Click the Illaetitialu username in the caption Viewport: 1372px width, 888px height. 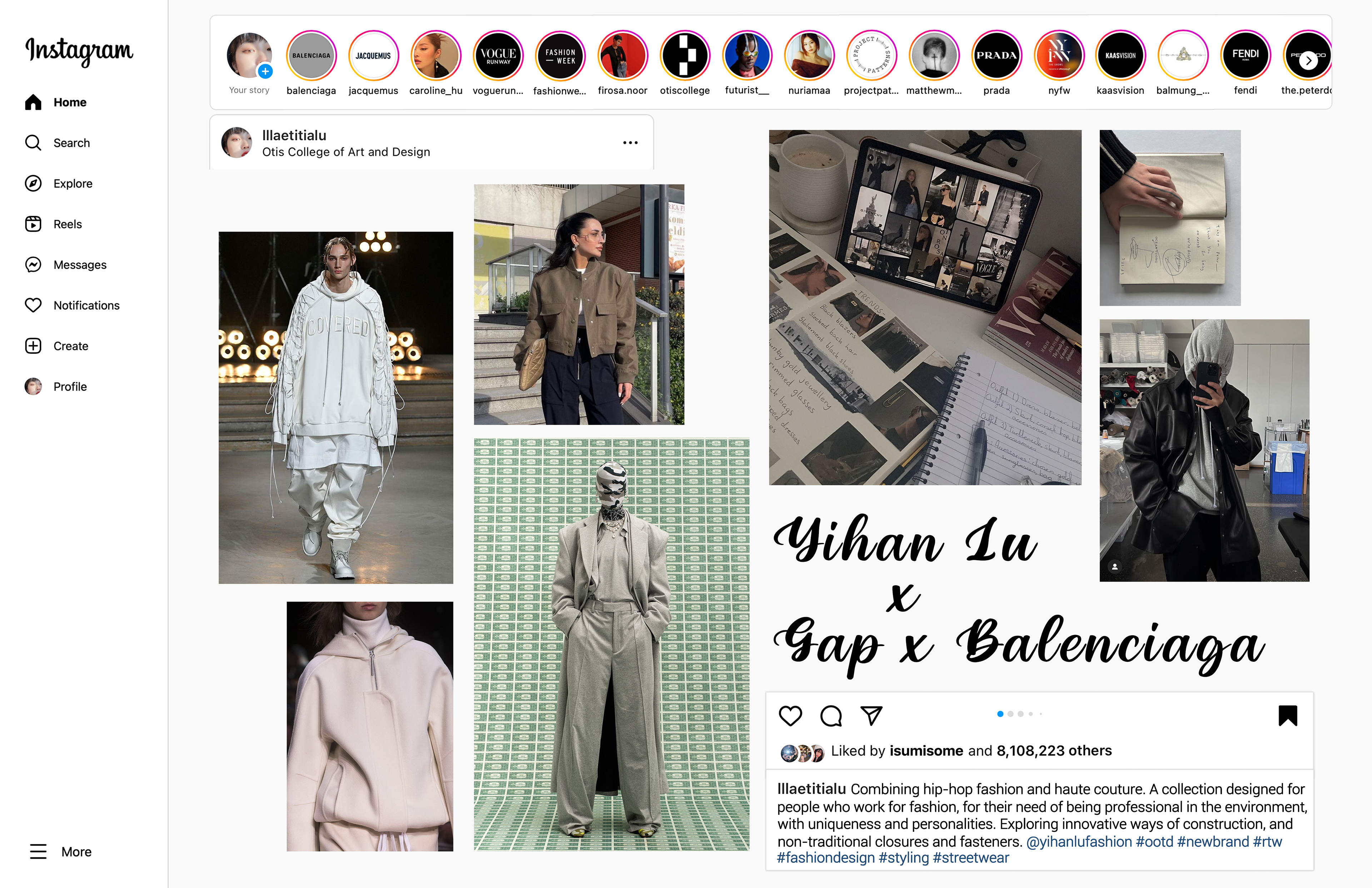(812, 789)
